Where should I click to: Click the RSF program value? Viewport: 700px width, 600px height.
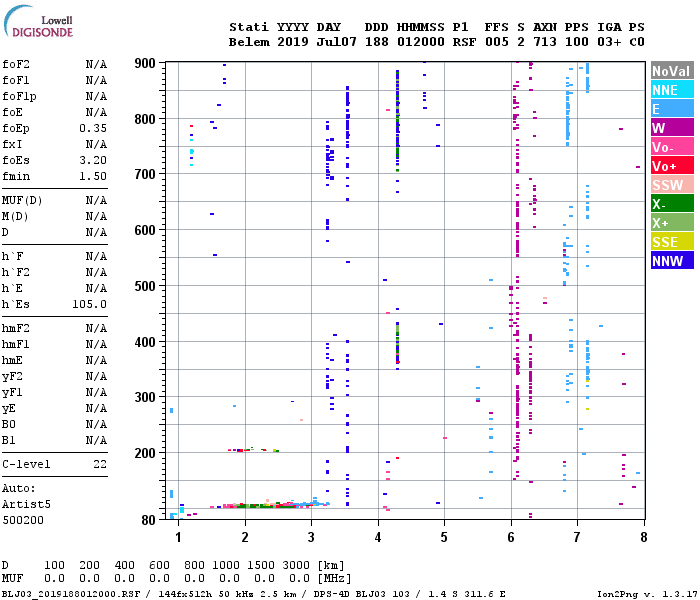(464, 42)
